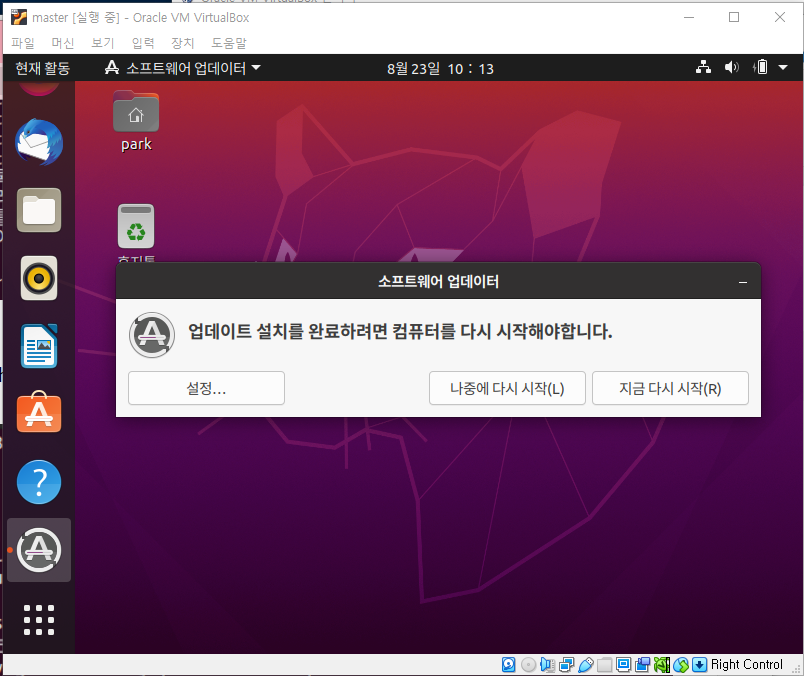Viewport: 804px width, 676px height.
Task: Click the VirtualBox mouse integration status icon
Action: click(x=681, y=665)
